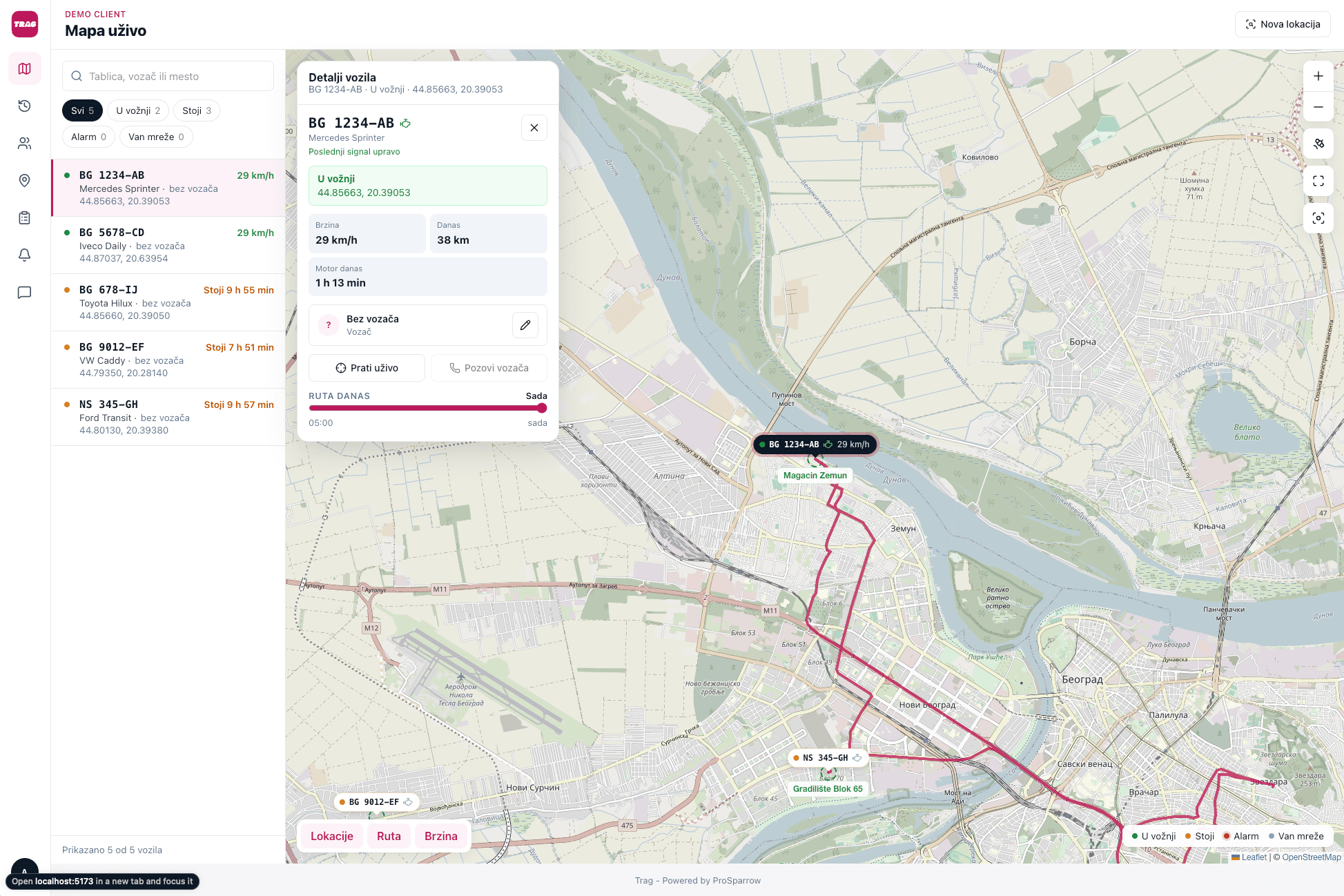Click the Prati uživo button
The image size is (1344, 896).
[367, 368]
